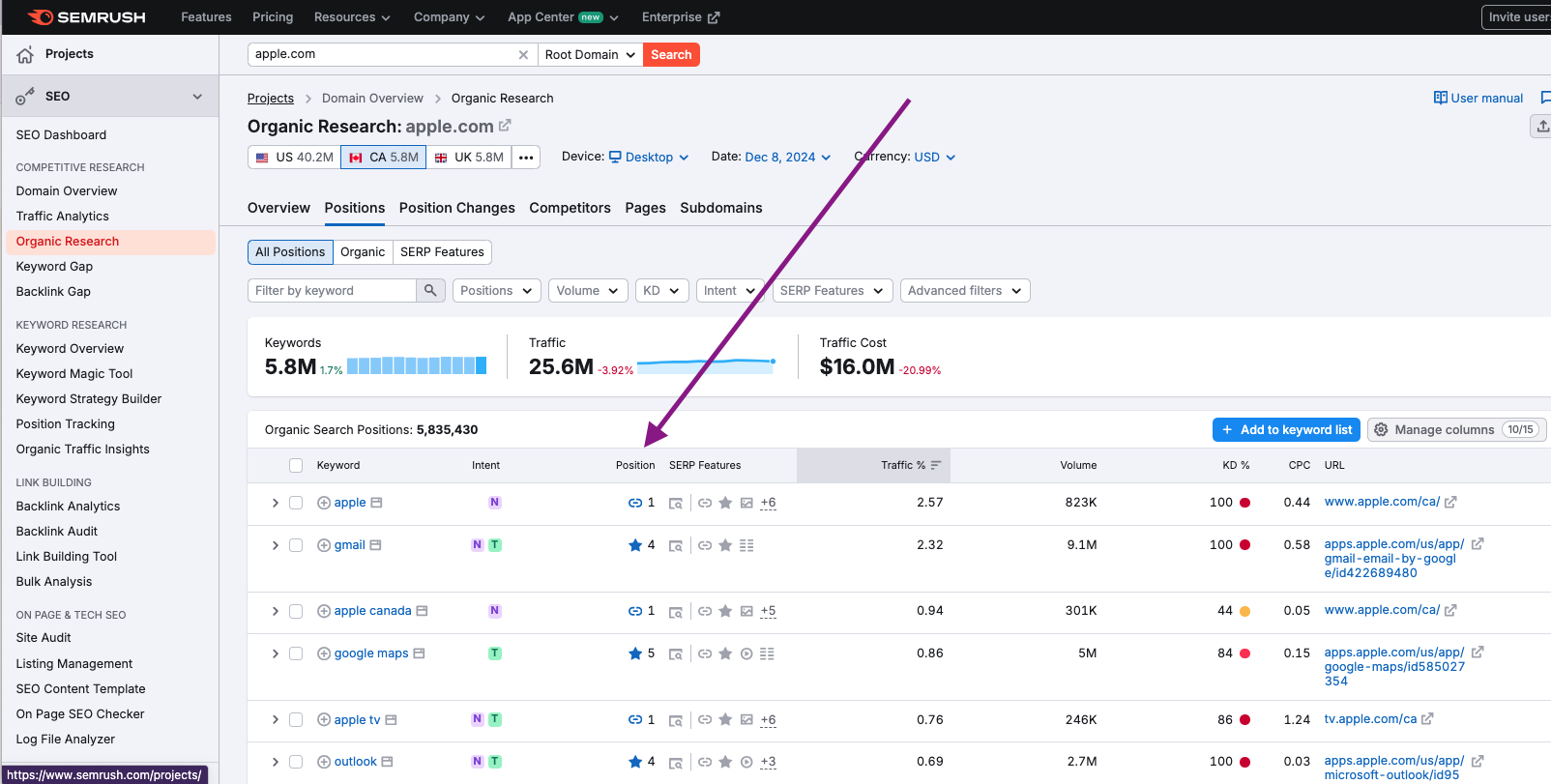Add keyword gmail with plus icon
The image size is (1551, 784).
[324, 545]
